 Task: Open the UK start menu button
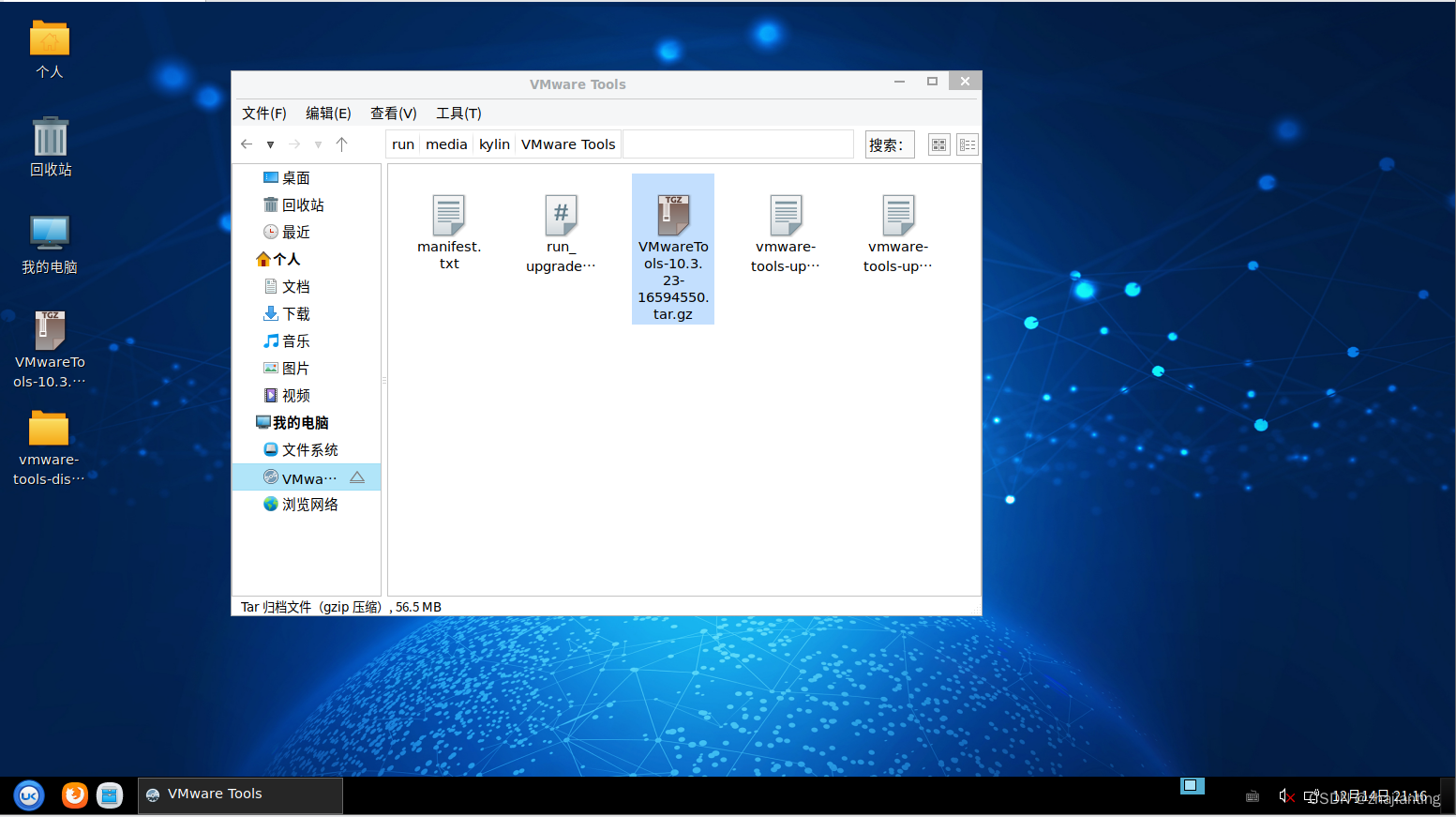tap(29, 795)
